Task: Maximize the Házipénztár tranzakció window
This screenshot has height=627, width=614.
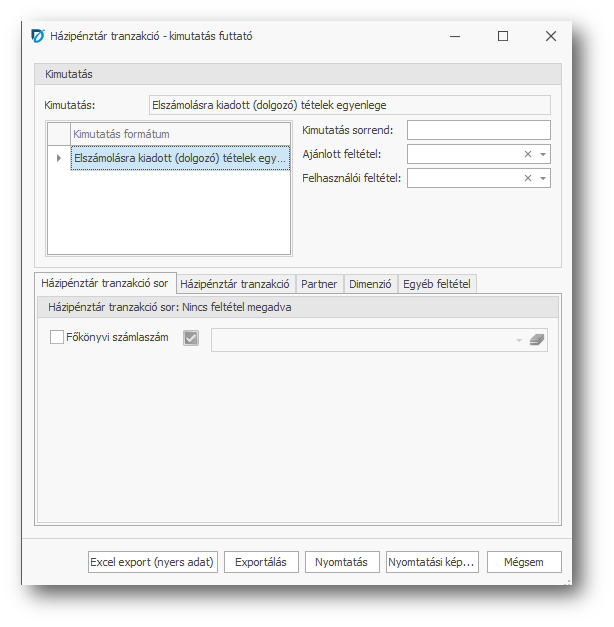Action: click(x=503, y=36)
